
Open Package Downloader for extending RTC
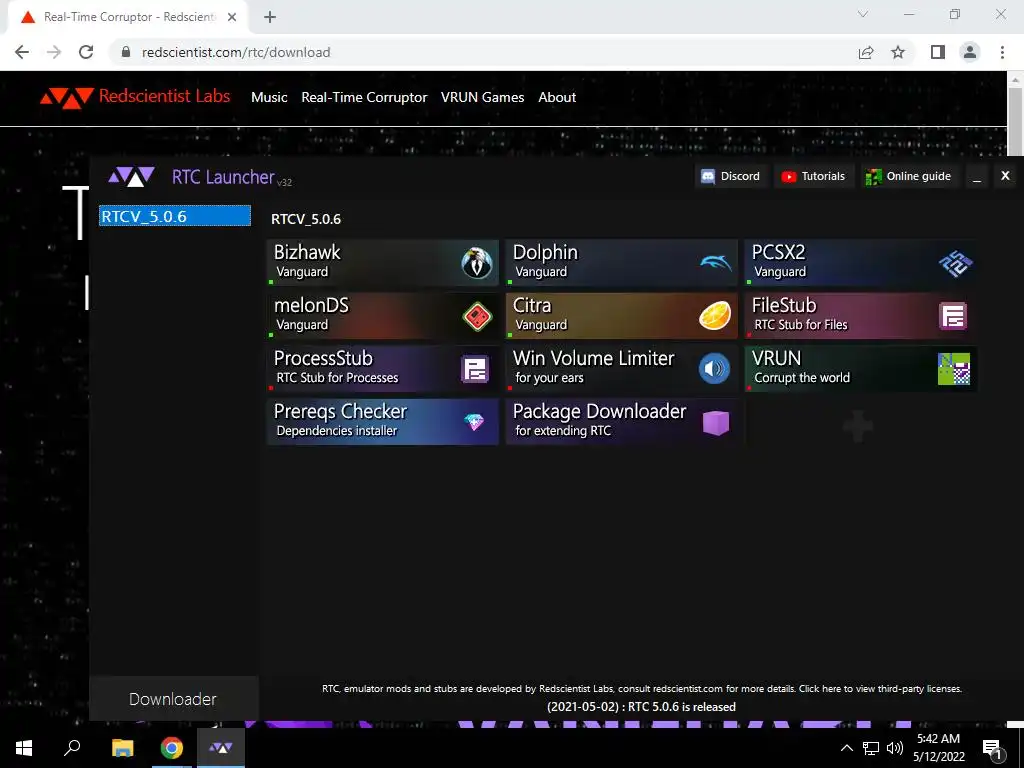pyautogui.click(x=622, y=422)
